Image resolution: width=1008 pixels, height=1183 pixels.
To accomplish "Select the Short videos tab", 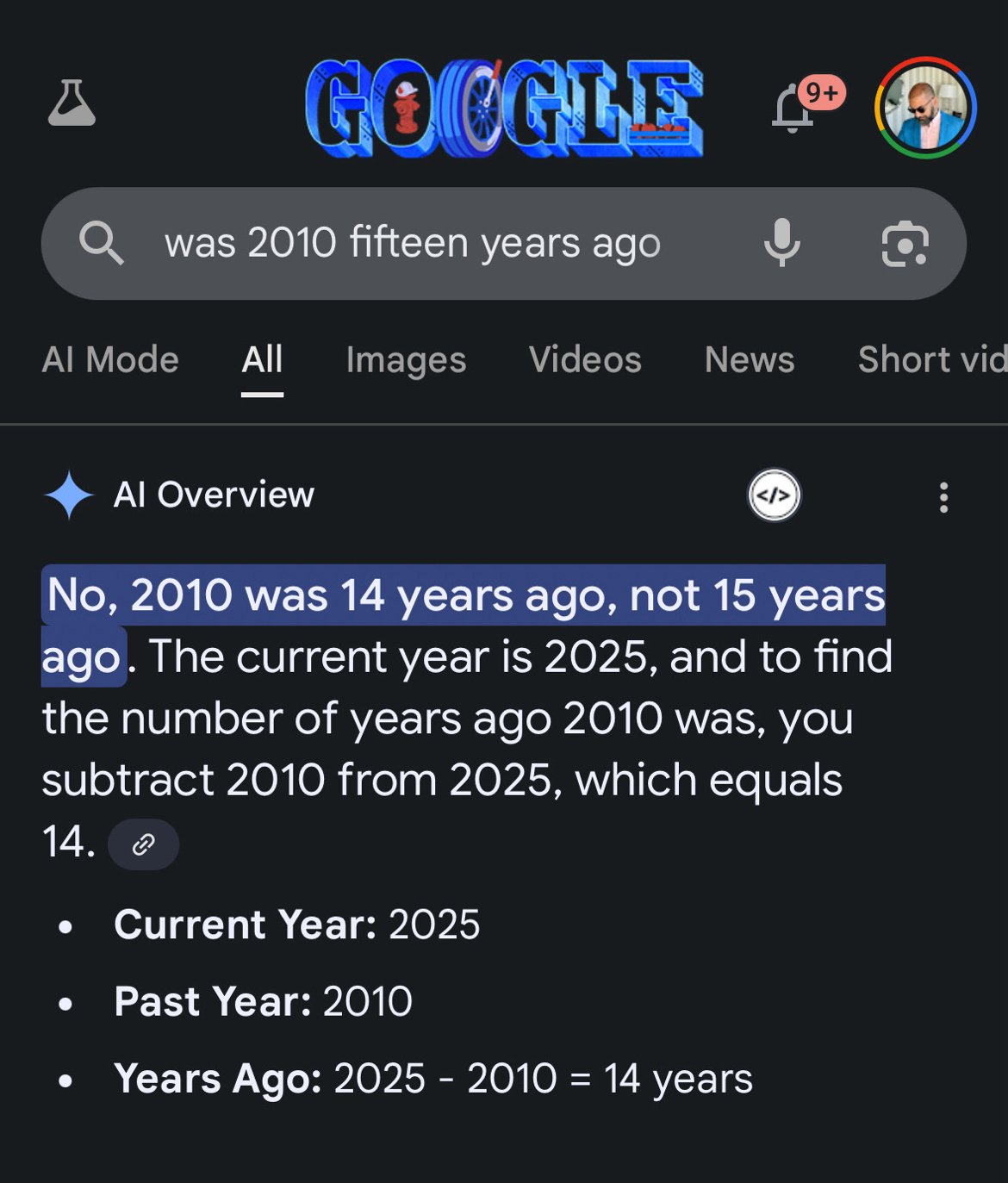I will click(932, 360).
